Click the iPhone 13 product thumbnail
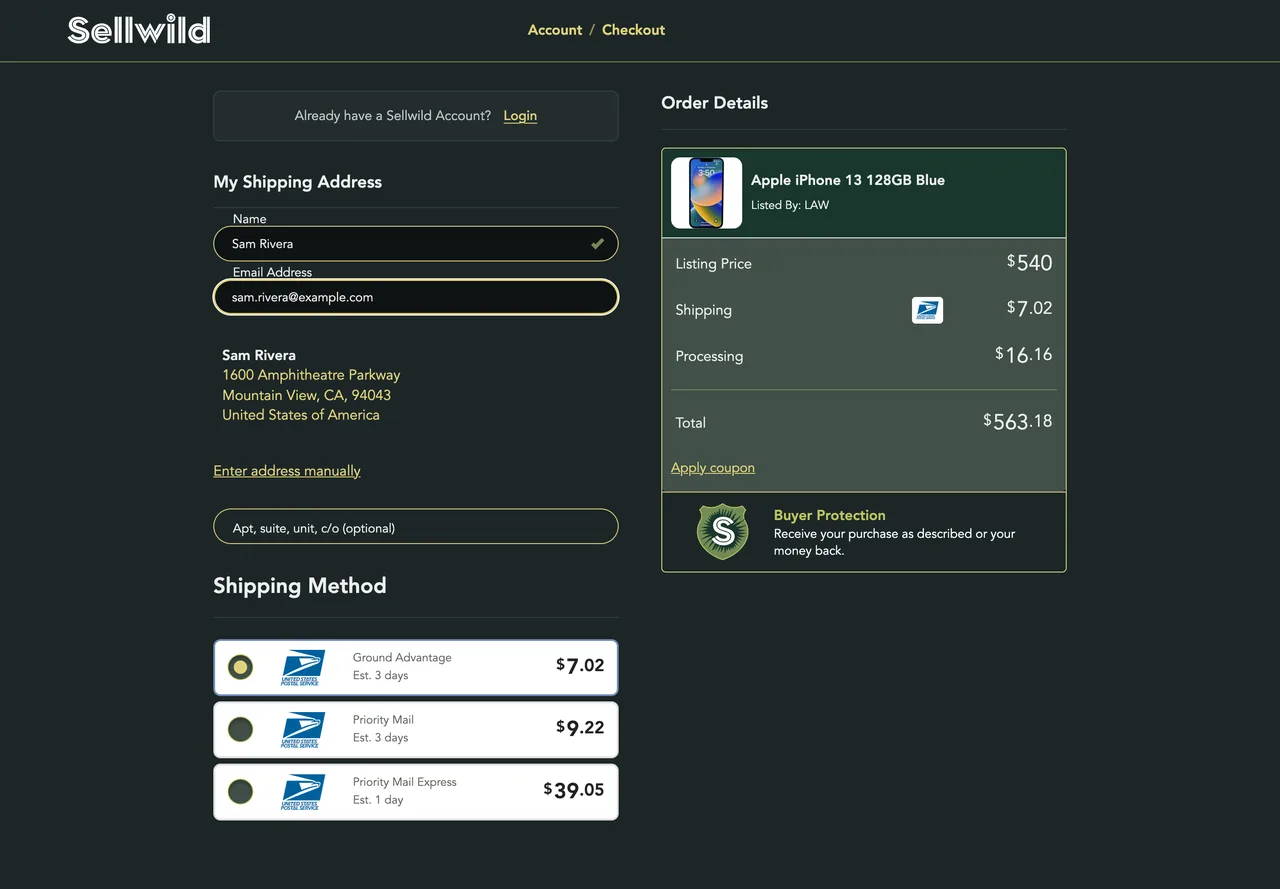Viewport: 1280px width, 889px height. (707, 193)
